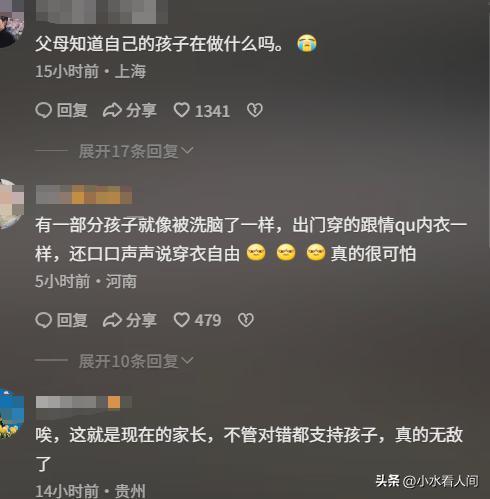The width and height of the screenshot is (490, 499).
Task: Share the Henan user's comment
Action: coord(129,320)
